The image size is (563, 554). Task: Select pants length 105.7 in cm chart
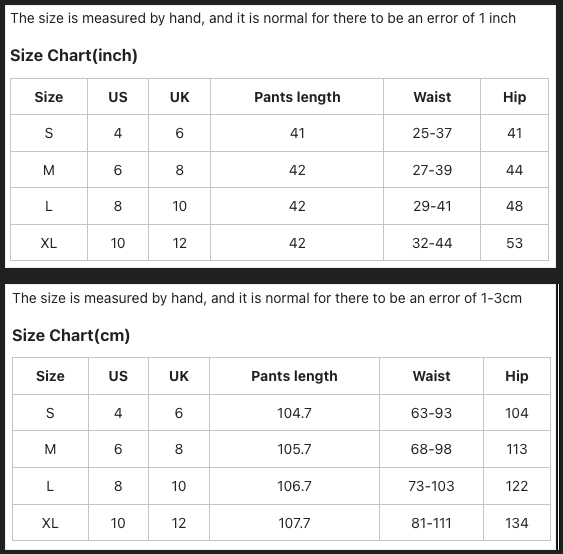294,449
